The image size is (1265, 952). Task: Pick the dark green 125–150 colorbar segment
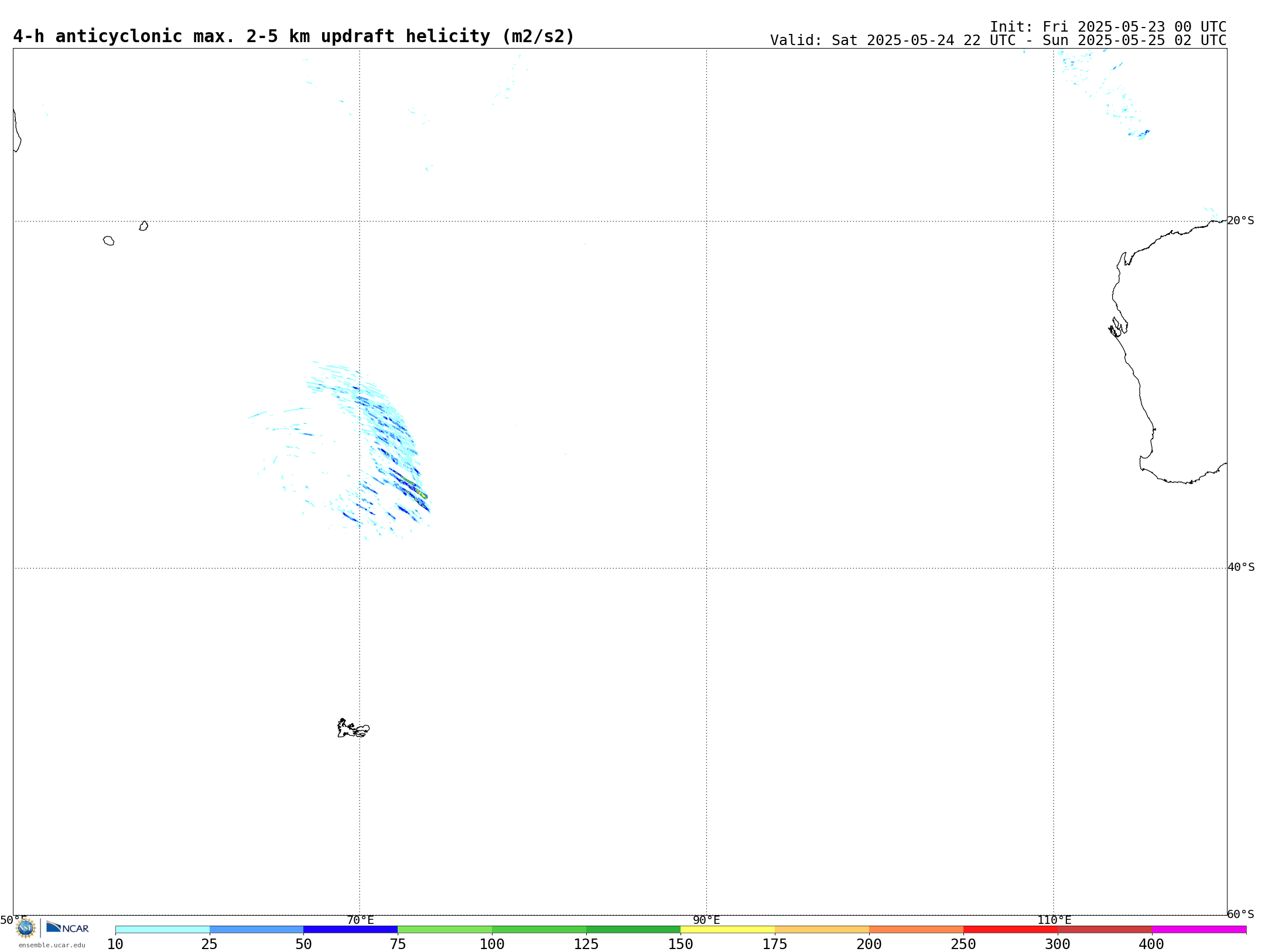(634, 929)
